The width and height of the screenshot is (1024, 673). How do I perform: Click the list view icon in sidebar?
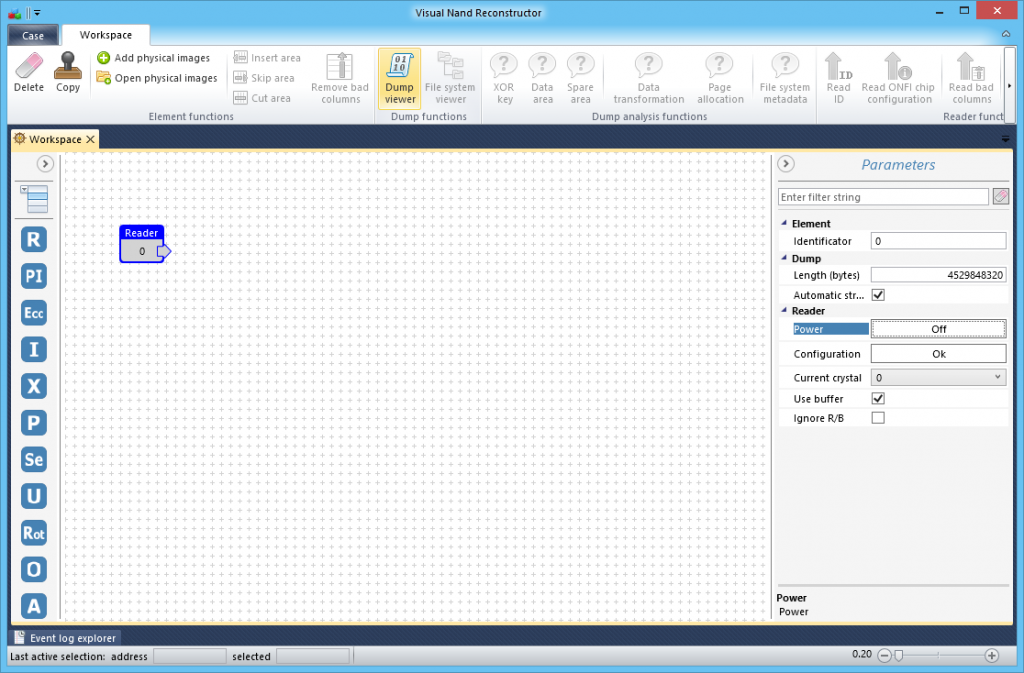[x=34, y=198]
